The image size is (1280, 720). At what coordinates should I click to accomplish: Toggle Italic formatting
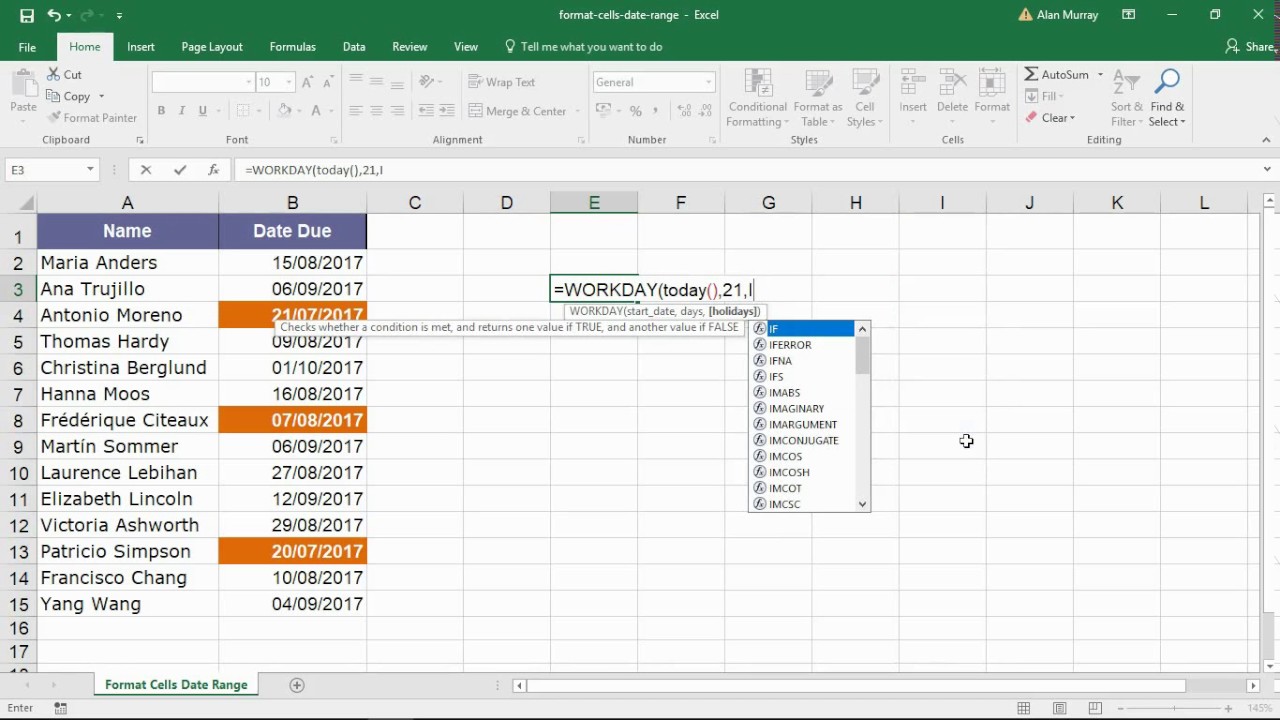pyautogui.click(x=182, y=111)
